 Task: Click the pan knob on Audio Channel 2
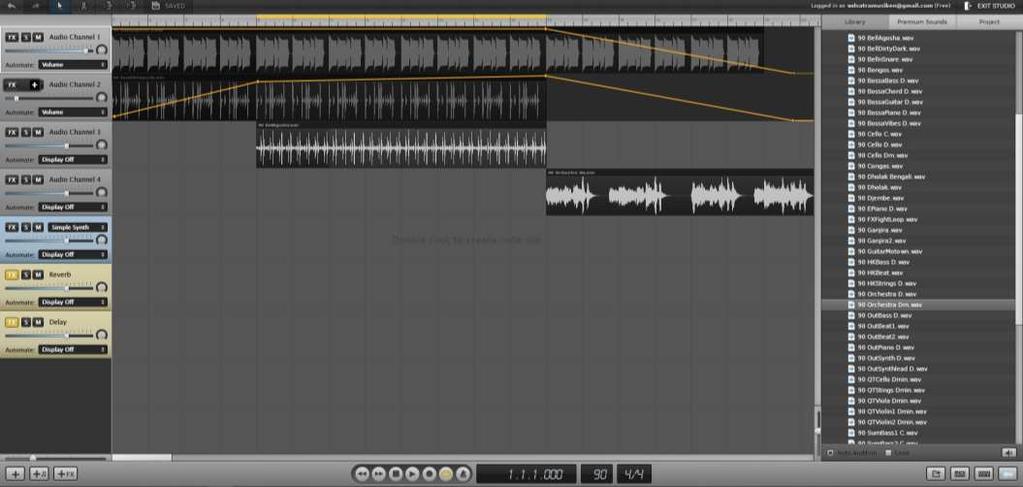pos(101,98)
